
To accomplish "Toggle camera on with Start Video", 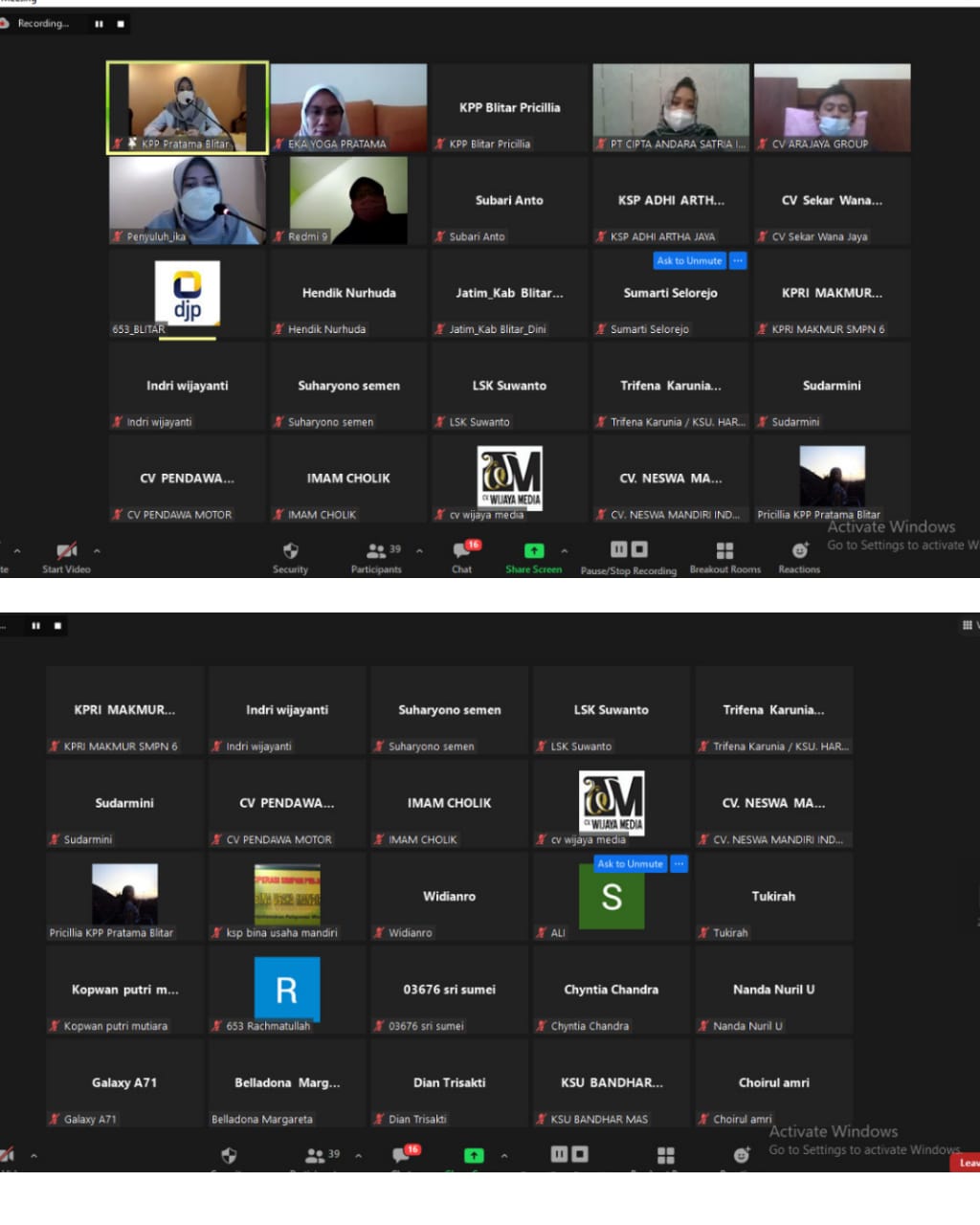I will pyautogui.click(x=66, y=556).
